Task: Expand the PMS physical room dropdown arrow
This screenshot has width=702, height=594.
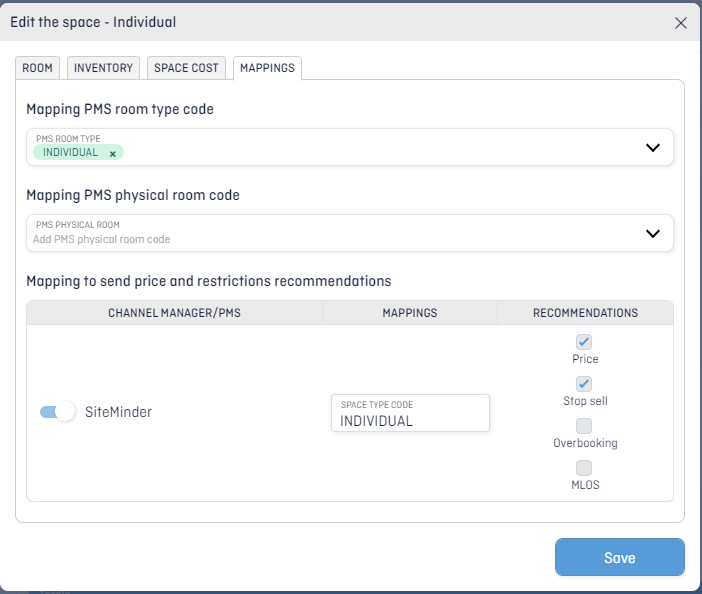Action: tap(653, 233)
